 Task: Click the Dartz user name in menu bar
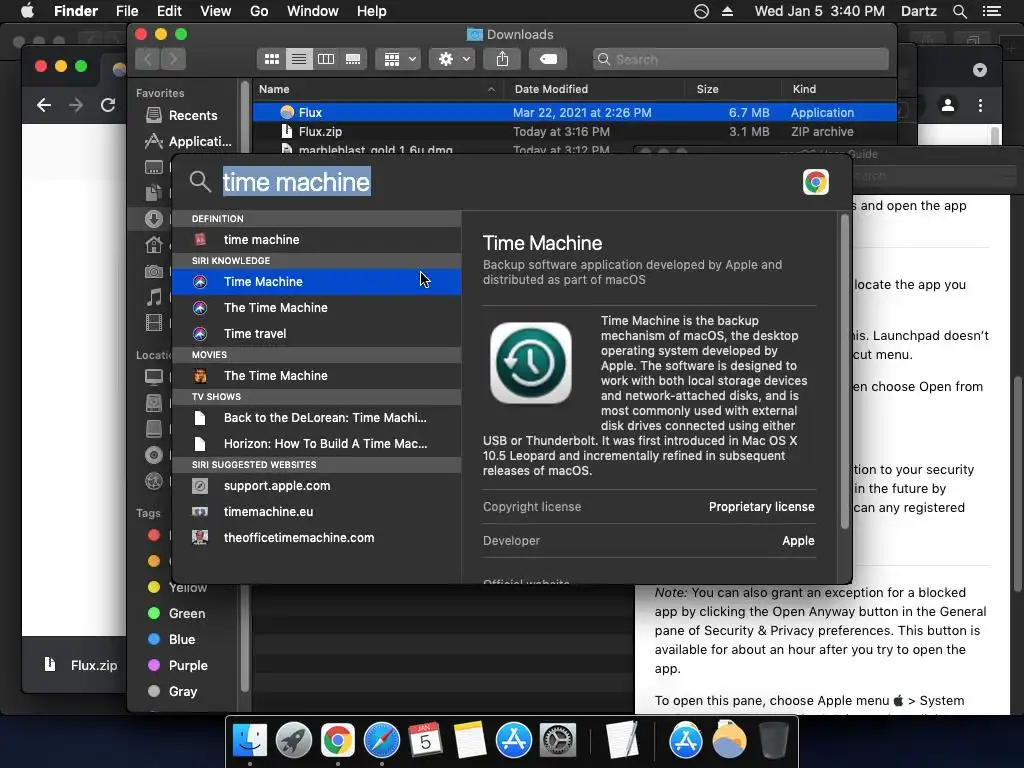point(918,11)
